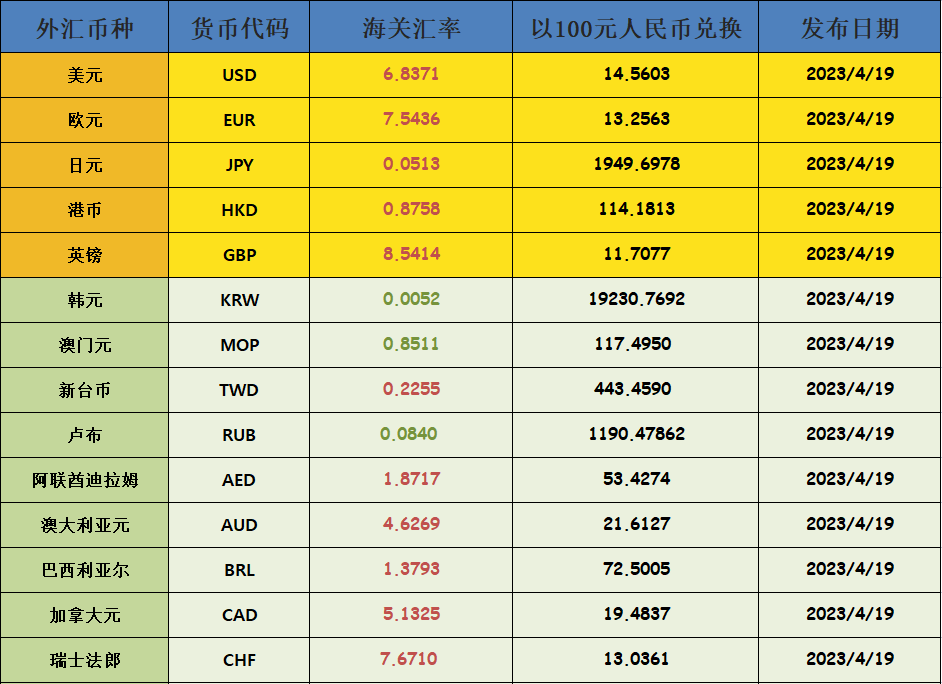
Task: Select the TWD currency code cell
Action: (239, 390)
